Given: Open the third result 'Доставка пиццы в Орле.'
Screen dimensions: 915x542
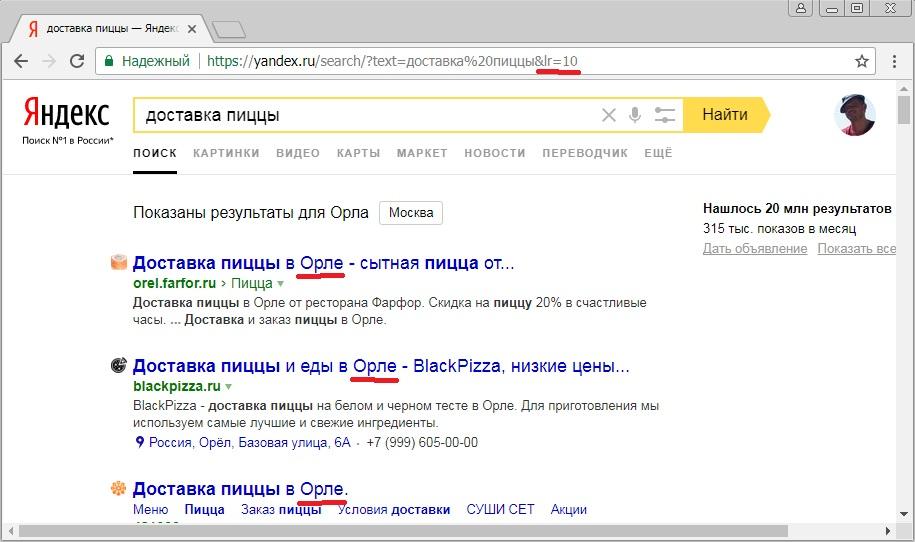Looking at the screenshot, I should (x=240, y=488).
